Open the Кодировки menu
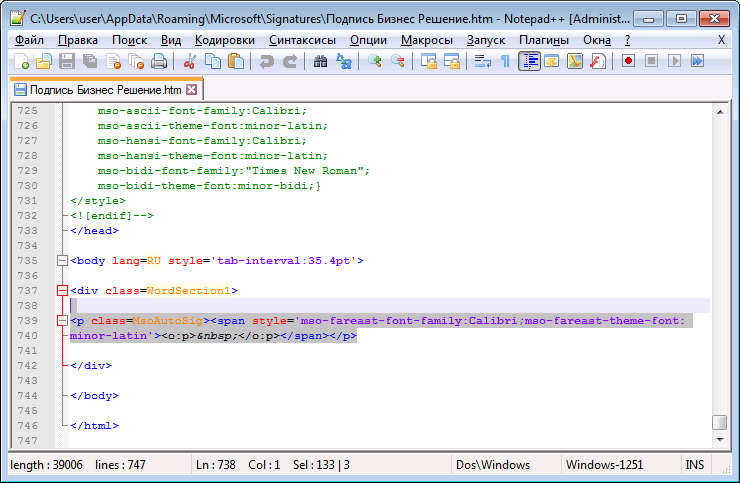 pos(225,40)
